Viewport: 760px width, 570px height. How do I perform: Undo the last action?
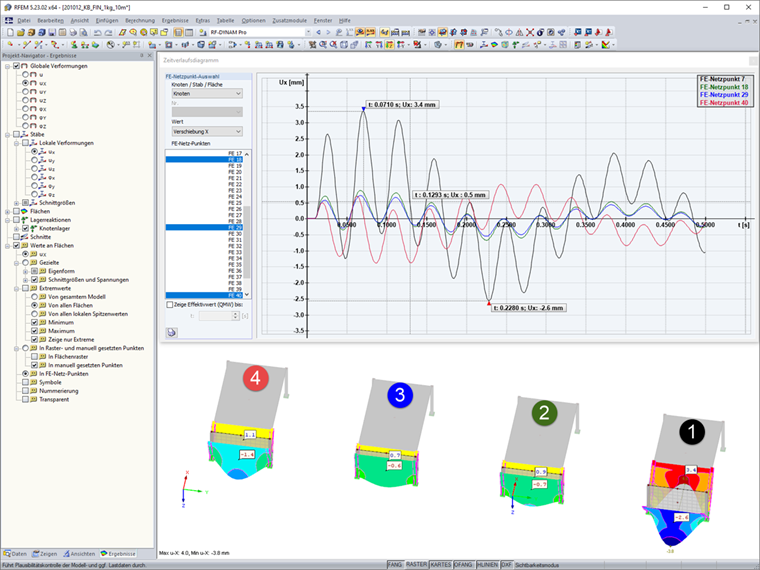tap(97, 32)
